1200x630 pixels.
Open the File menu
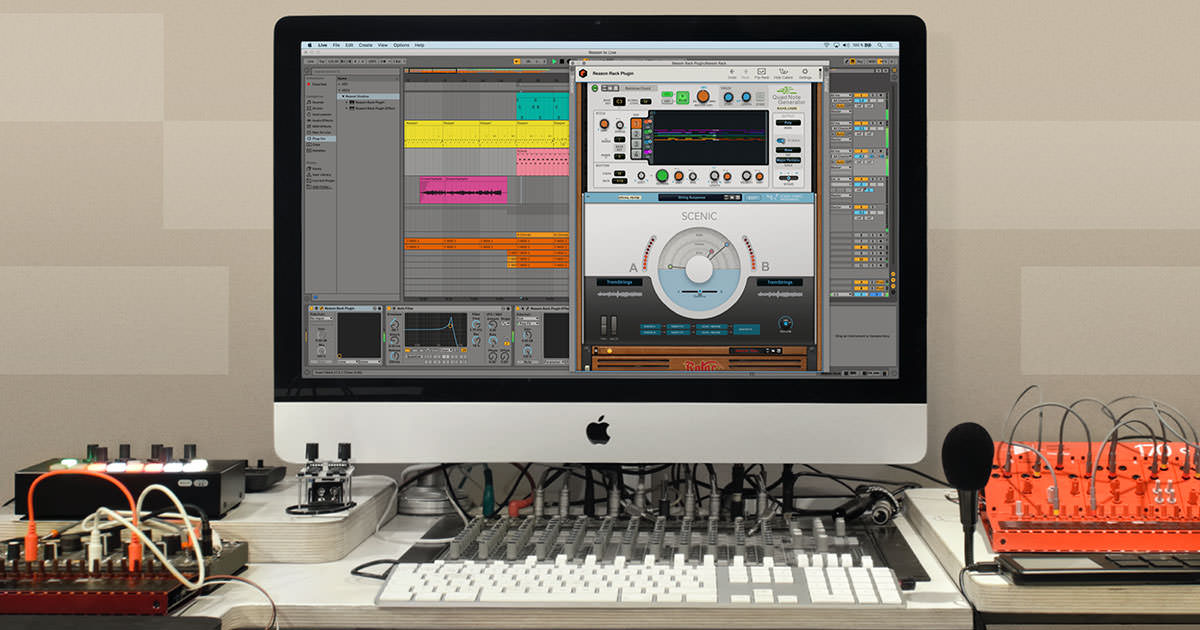[336, 45]
